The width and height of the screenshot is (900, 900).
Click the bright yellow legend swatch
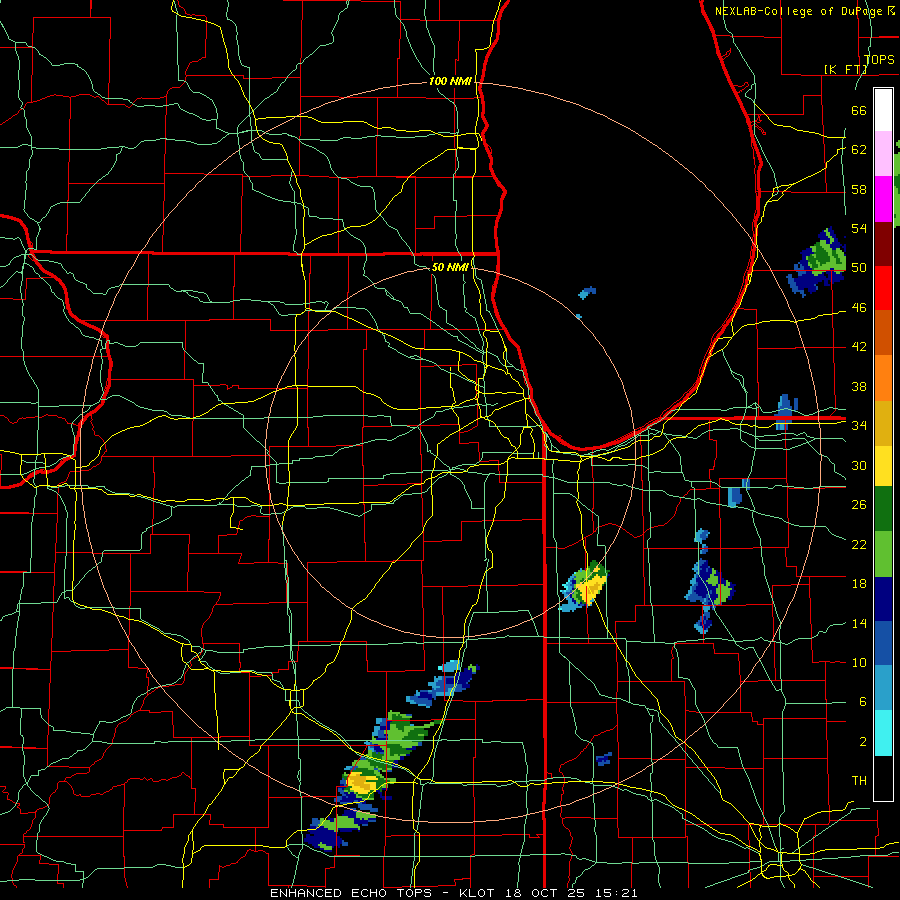(x=883, y=465)
